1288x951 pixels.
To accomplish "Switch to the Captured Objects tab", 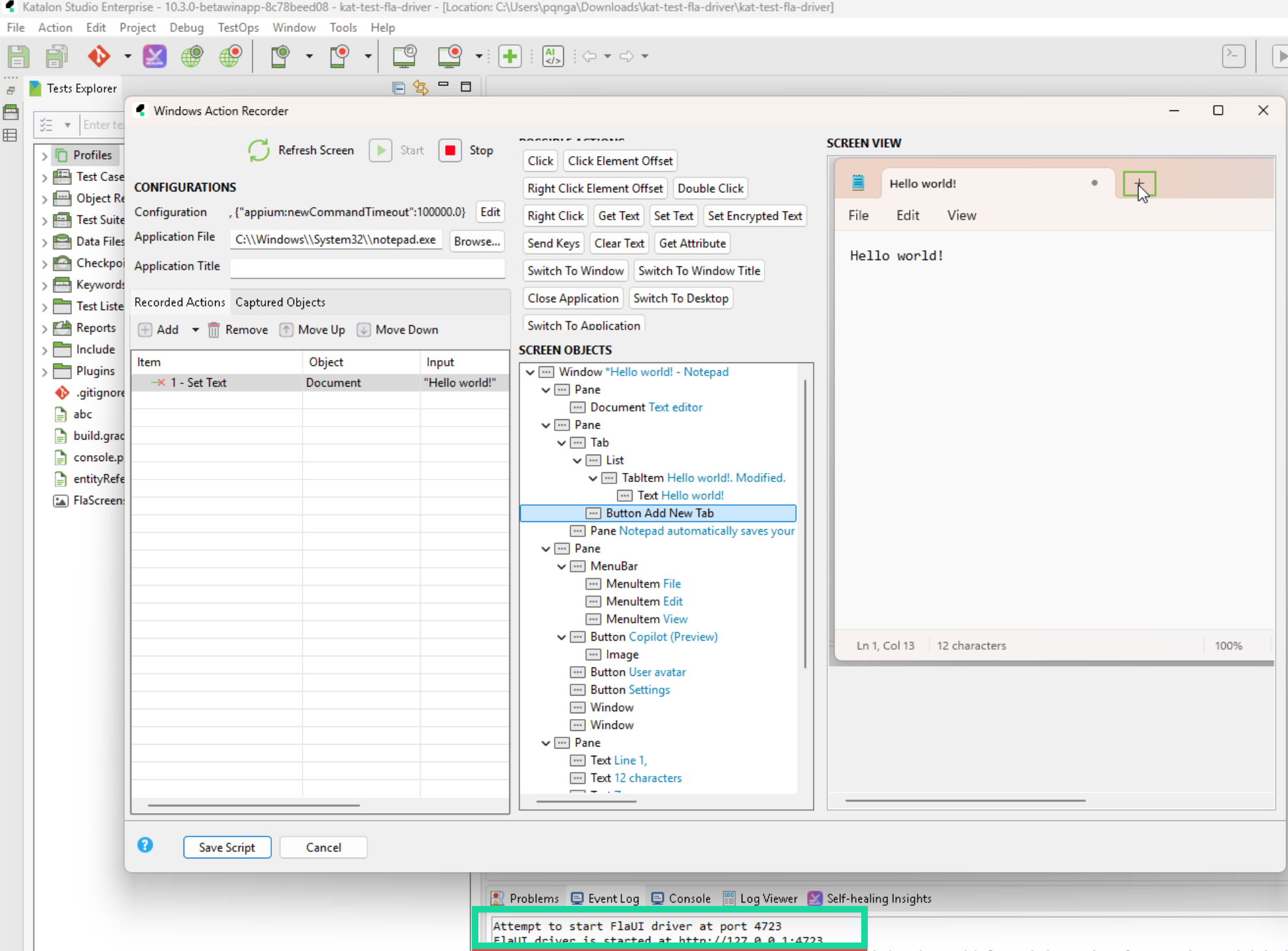I will click(280, 302).
